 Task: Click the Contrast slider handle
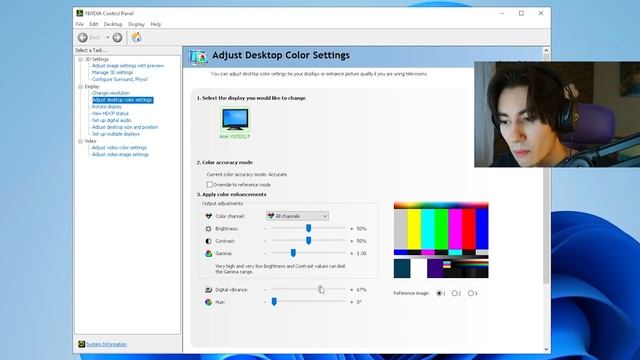309,241
